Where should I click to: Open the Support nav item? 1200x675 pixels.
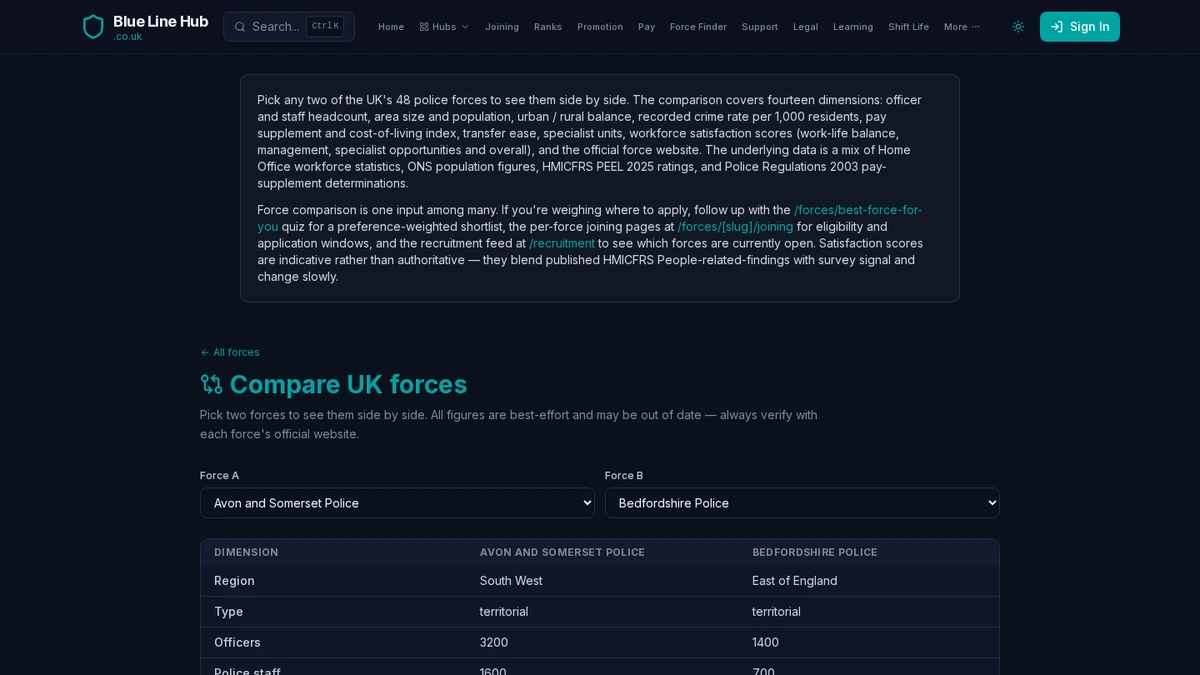tap(760, 27)
